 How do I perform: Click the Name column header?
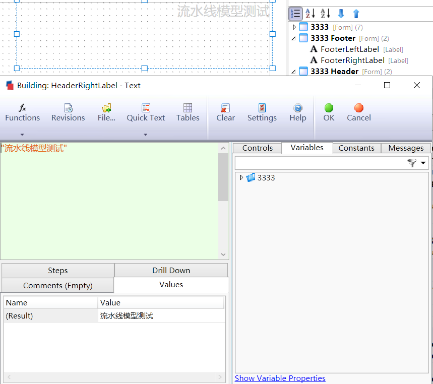click(51, 303)
